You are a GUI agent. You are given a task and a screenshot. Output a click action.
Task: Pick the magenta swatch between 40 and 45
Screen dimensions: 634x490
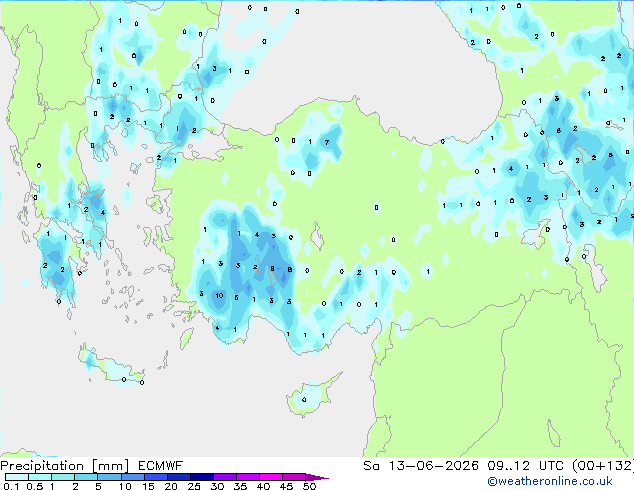271,477
